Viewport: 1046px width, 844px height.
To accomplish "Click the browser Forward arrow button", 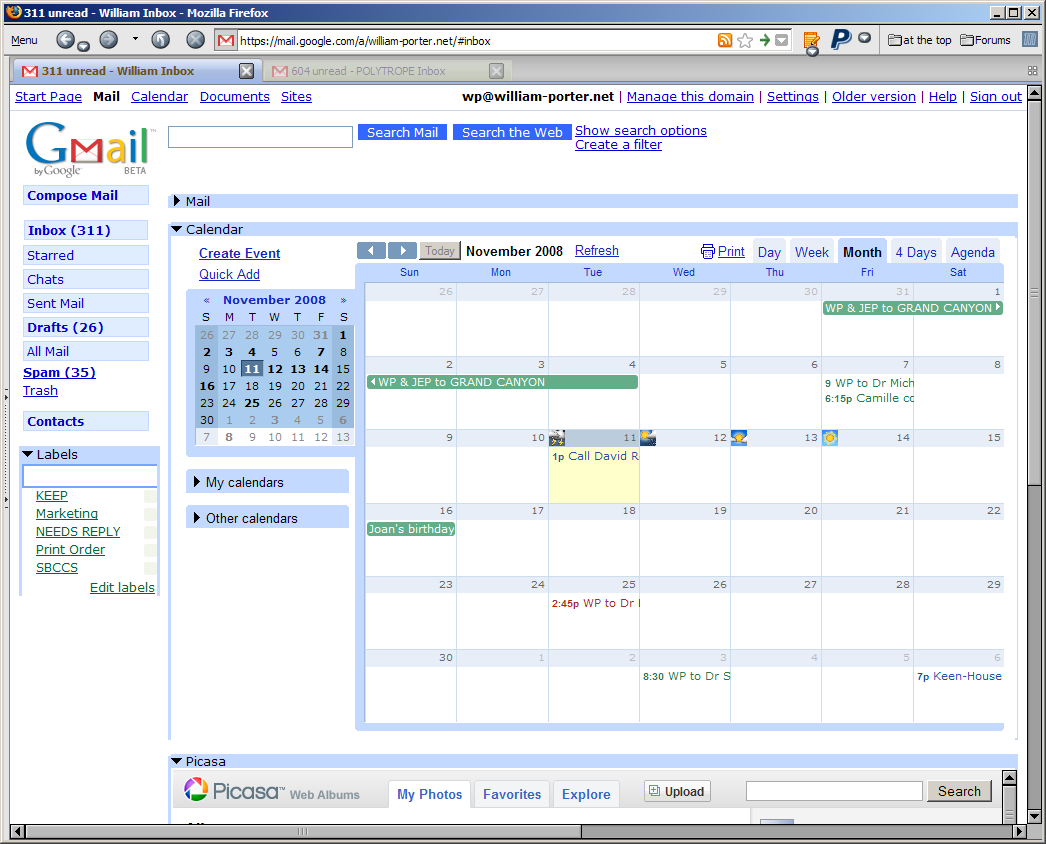I will click(x=108, y=40).
